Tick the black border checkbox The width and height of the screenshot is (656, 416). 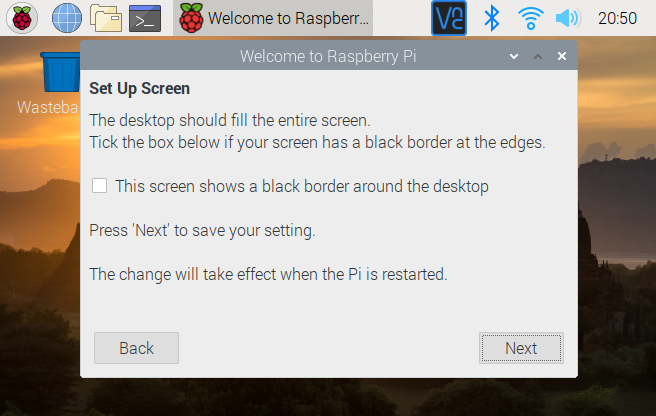pos(99,185)
